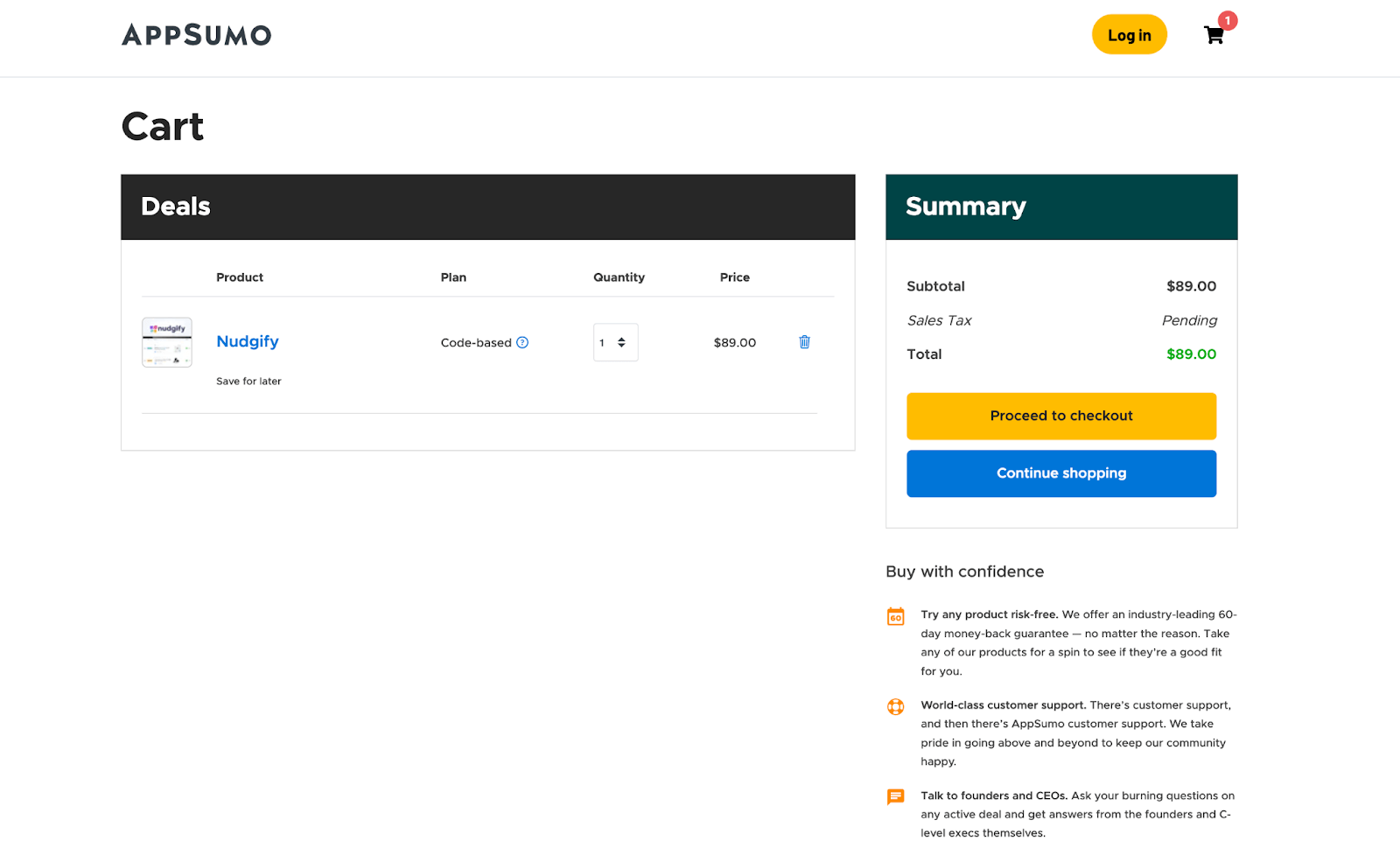
Task: Click Continue shopping button
Action: tap(1061, 473)
